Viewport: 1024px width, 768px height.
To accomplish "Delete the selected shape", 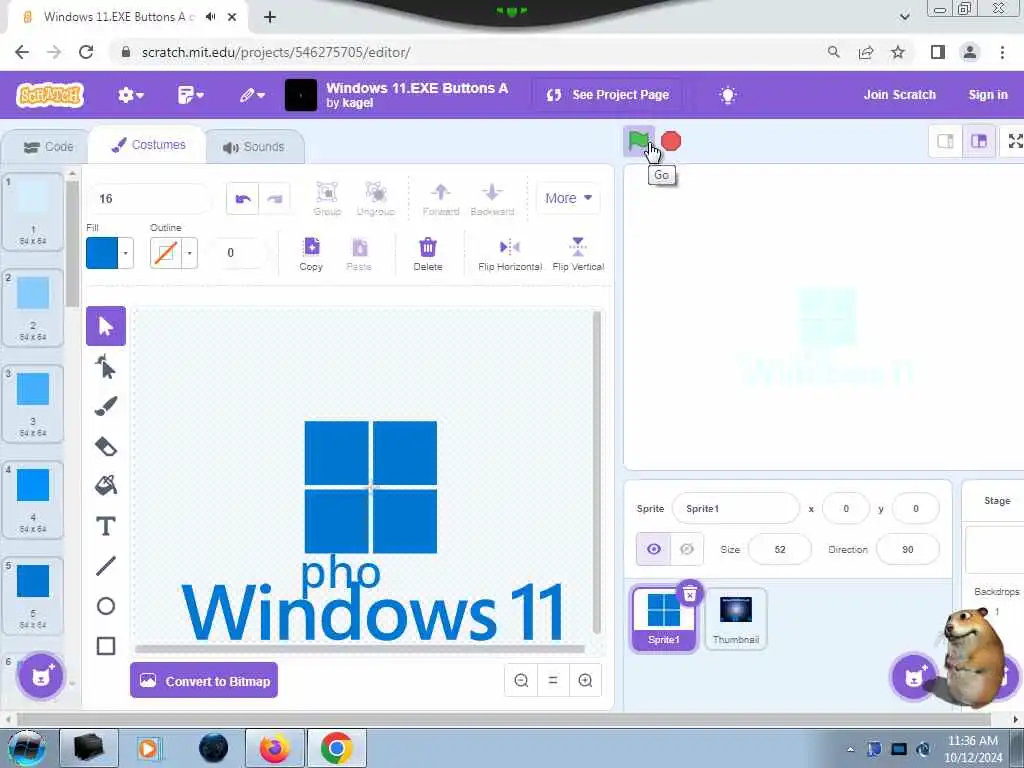I will click(x=428, y=253).
